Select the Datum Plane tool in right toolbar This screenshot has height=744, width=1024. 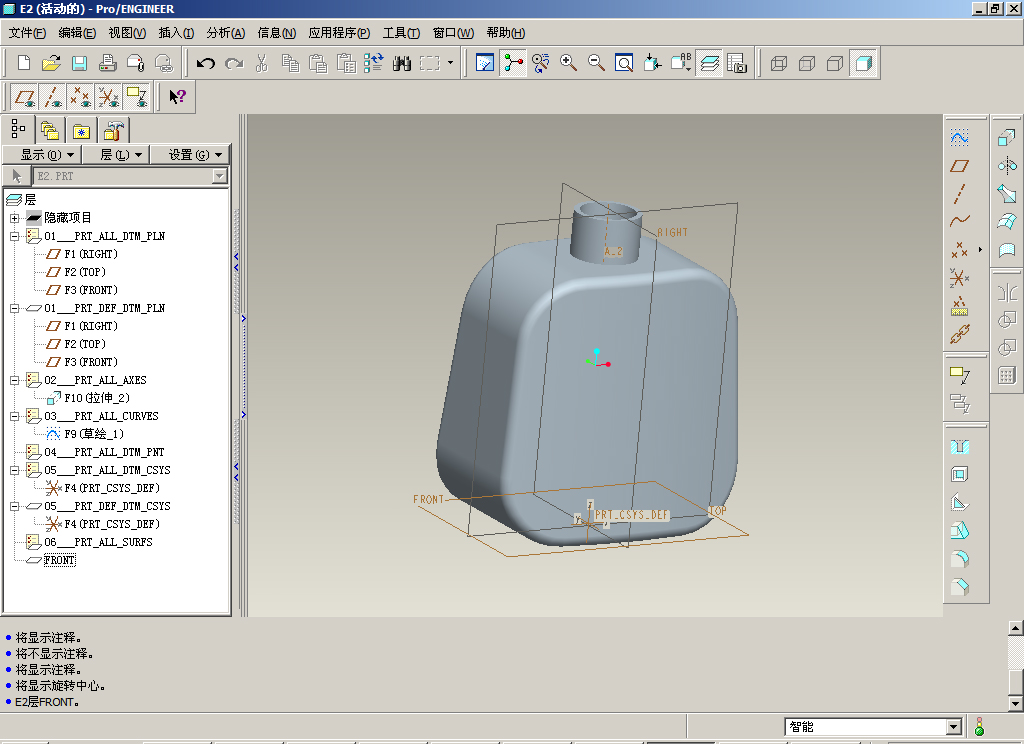(x=959, y=165)
